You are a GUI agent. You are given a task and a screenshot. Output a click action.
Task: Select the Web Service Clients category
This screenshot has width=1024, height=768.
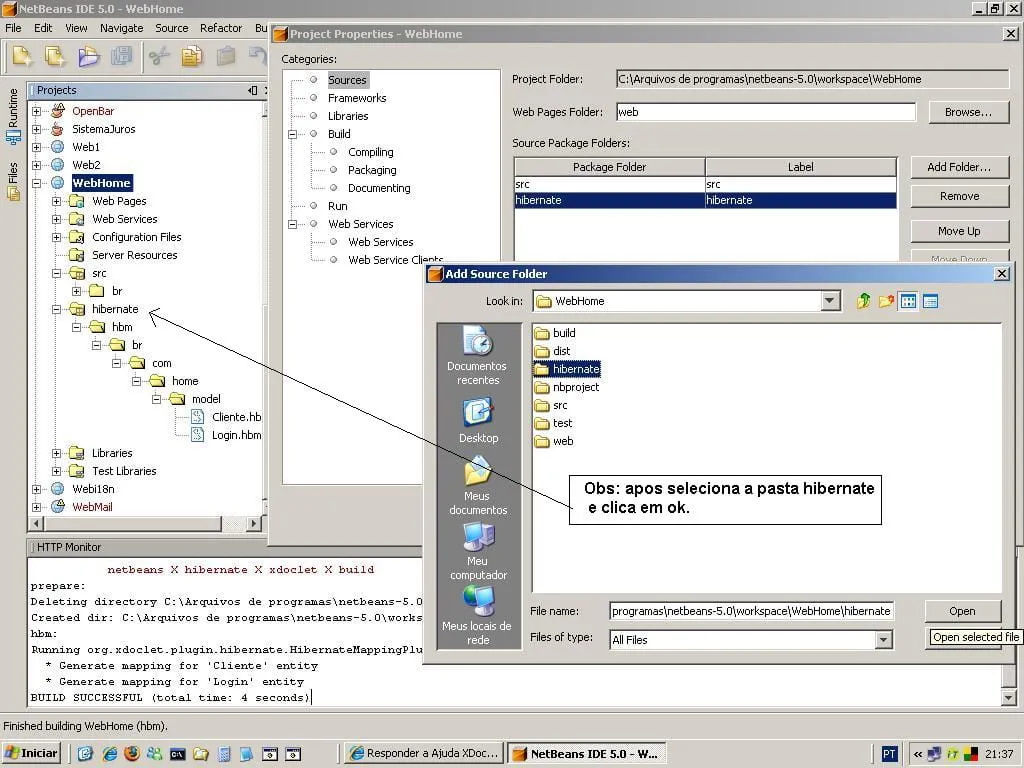click(395, 260)
